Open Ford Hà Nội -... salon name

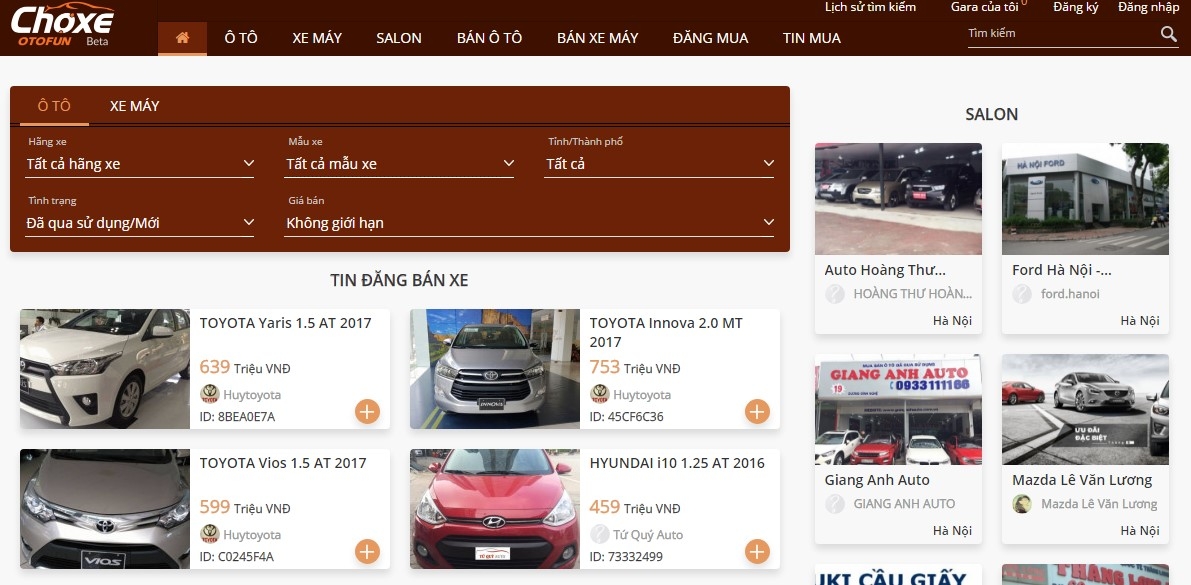[x=1062, y=270]
